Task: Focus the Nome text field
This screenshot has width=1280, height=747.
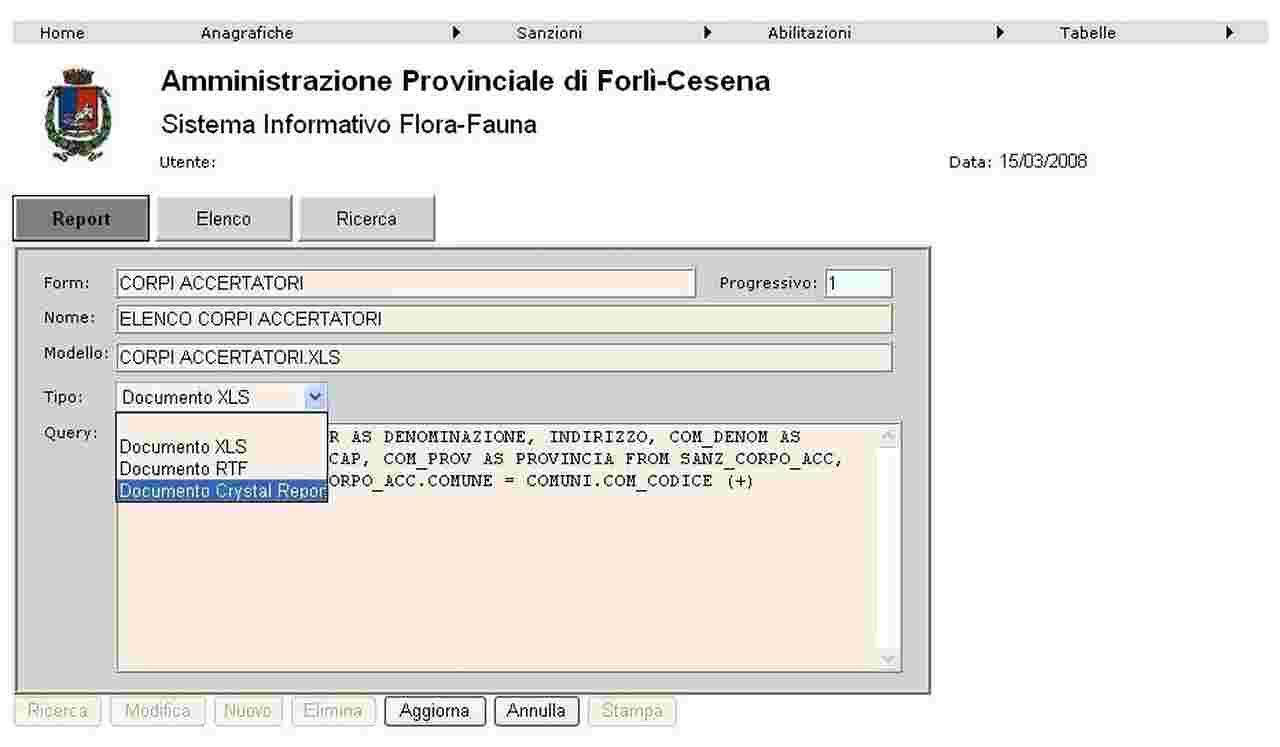Action: [504, 320]
